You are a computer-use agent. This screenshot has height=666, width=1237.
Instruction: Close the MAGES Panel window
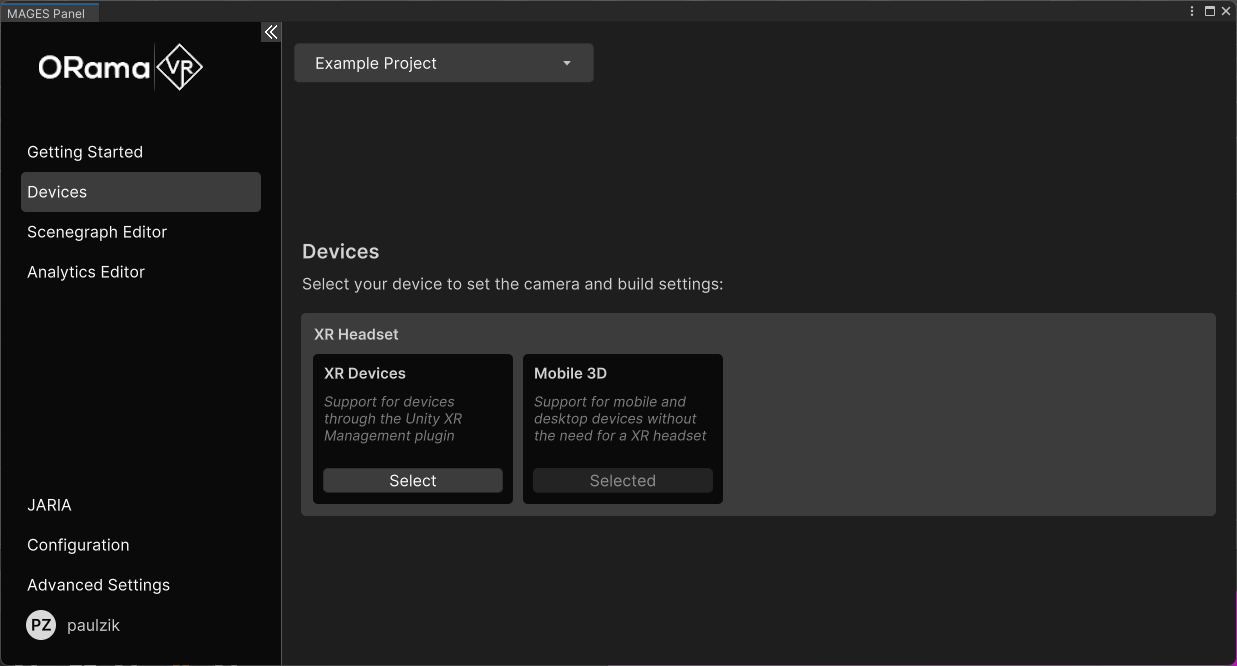pyautogui.click(x=1226, y=11)
